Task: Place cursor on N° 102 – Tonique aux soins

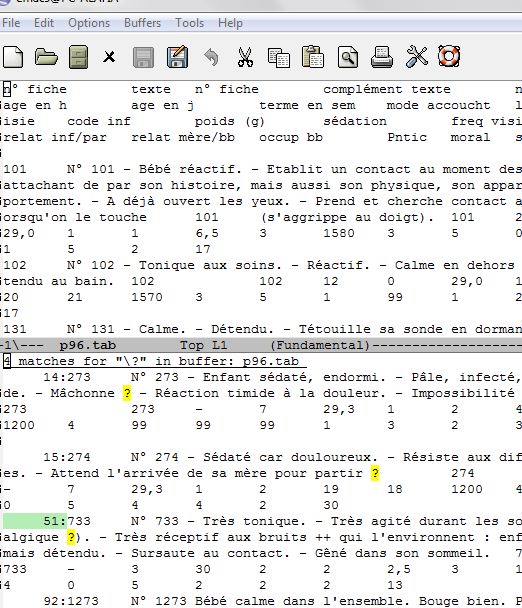Action: coord(174,265)
